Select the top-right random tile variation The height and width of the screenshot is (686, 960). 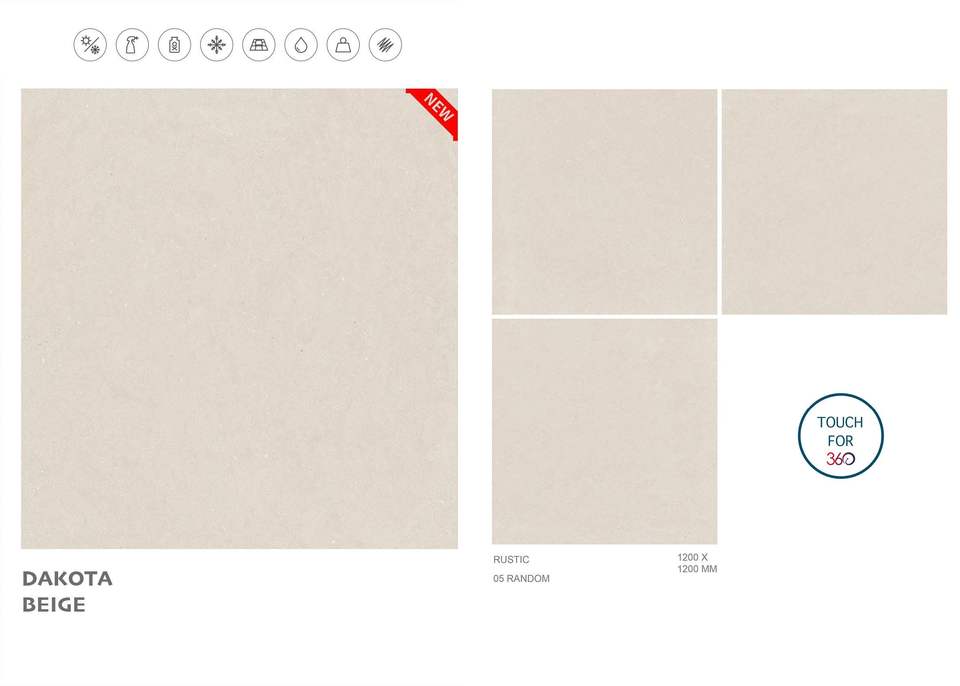[x=834, y=202]
